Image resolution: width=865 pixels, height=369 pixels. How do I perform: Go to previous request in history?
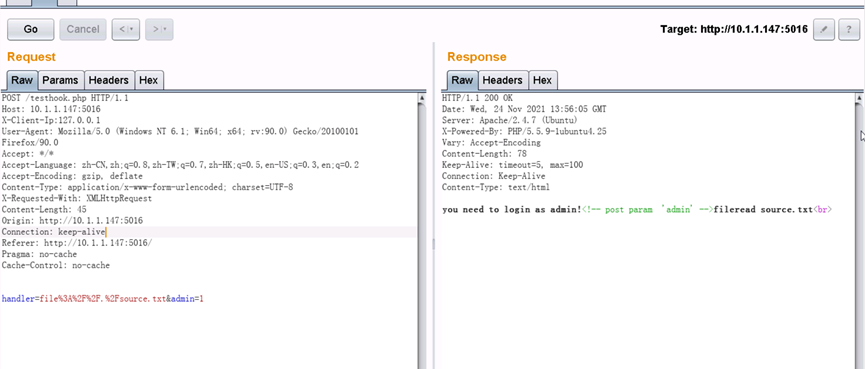click(x=126, y=29)
